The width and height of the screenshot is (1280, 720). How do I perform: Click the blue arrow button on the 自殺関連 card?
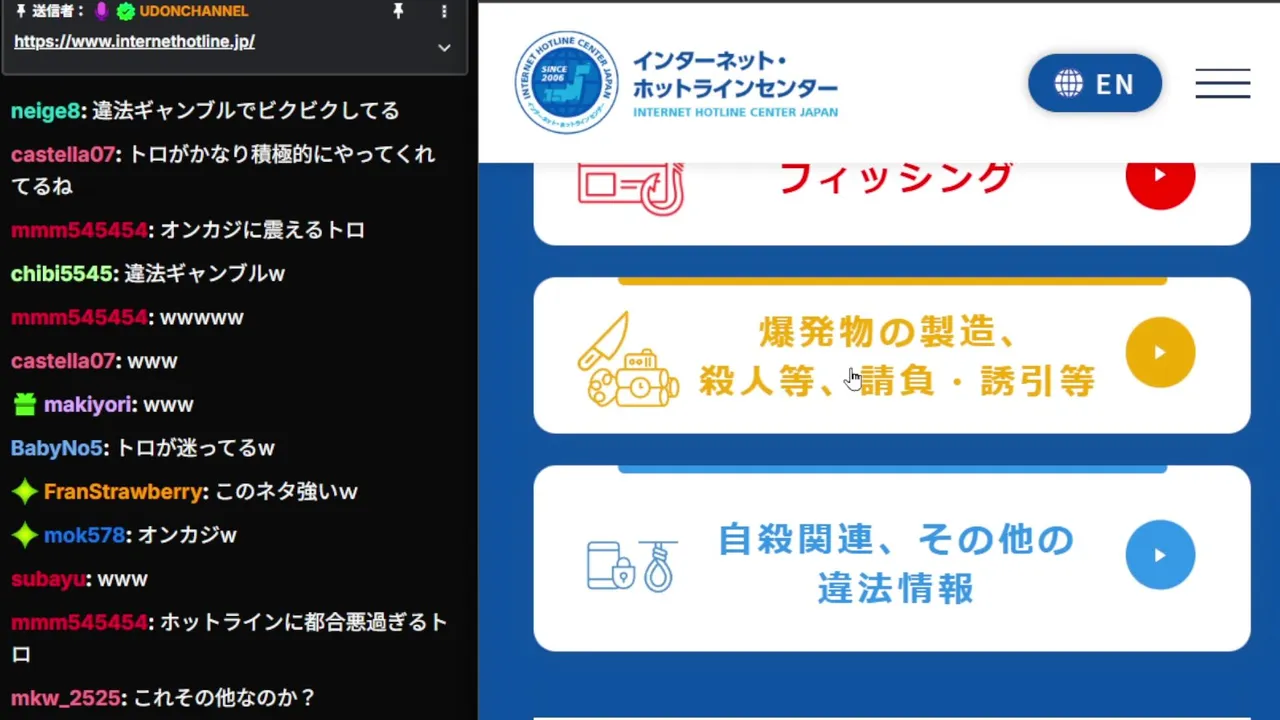tap(1160, 555)
